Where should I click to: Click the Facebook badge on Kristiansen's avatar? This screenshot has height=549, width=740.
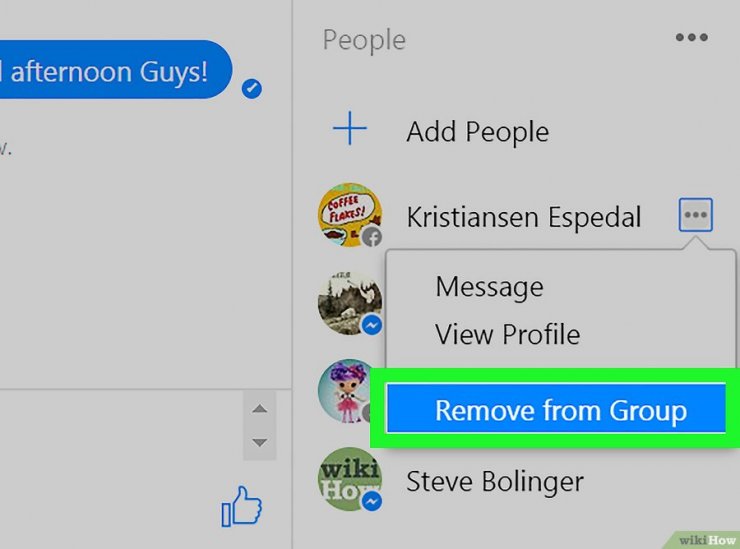click(x=372, y=237)
